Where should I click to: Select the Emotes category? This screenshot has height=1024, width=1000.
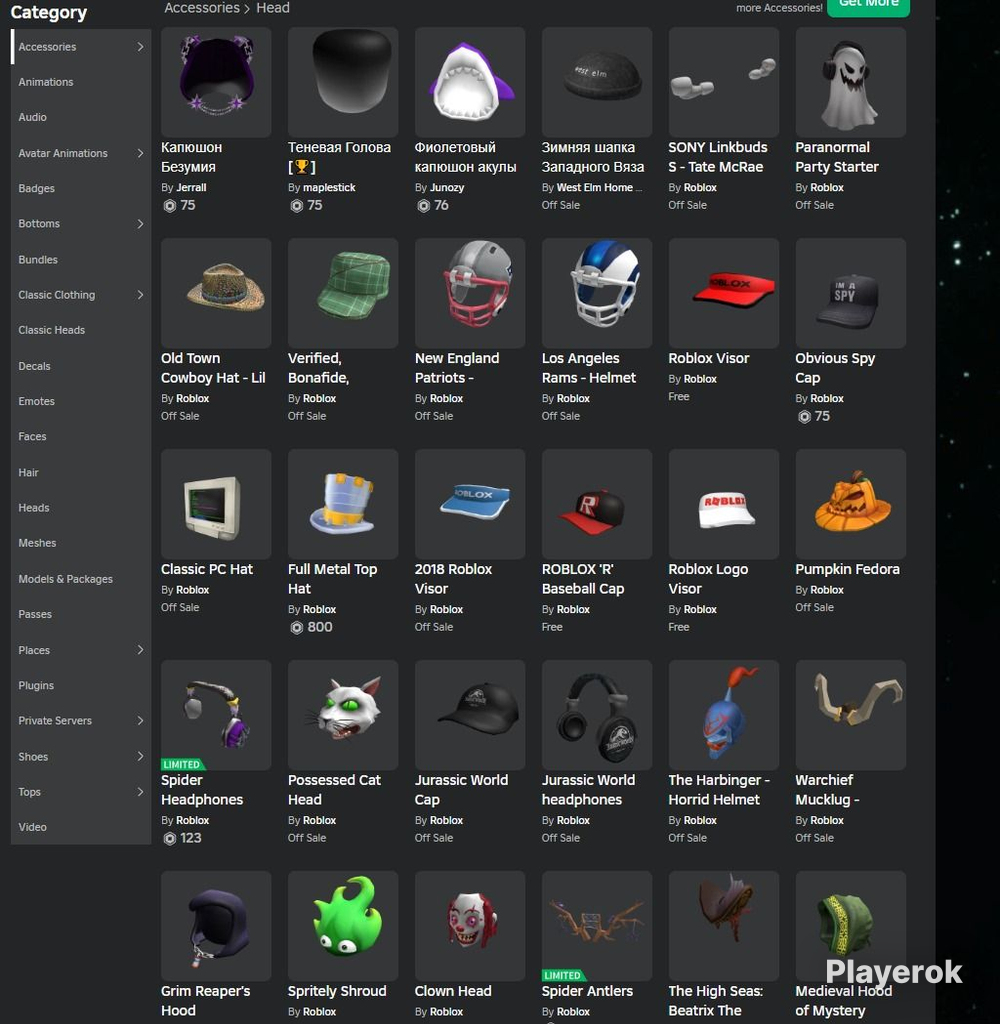click(x=81, y=402)
